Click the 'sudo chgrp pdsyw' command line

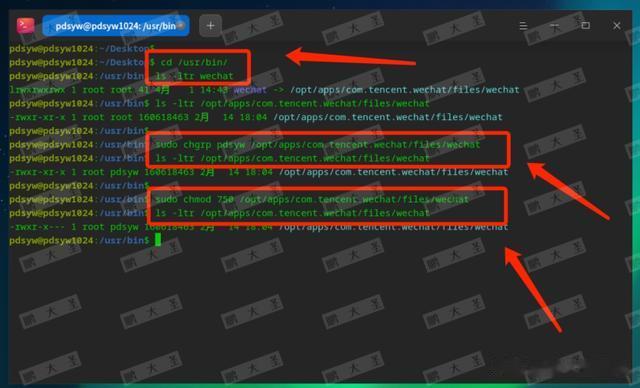pyautogui.click(x=318, y=144)
